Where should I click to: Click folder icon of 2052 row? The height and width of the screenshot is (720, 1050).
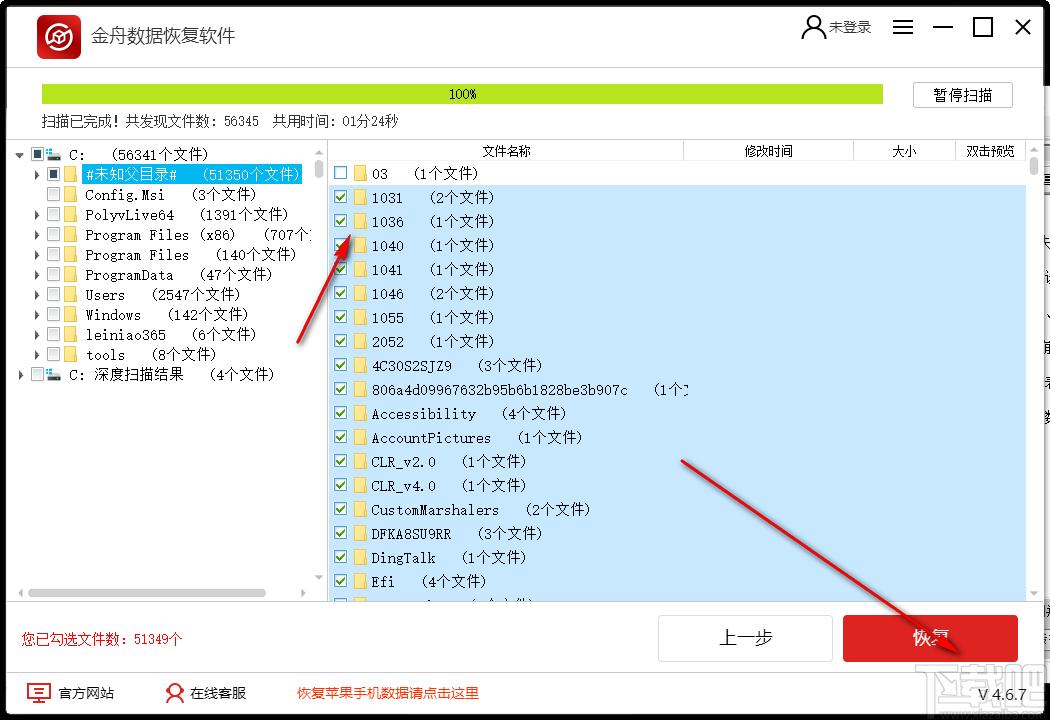(x=360, y=342)
